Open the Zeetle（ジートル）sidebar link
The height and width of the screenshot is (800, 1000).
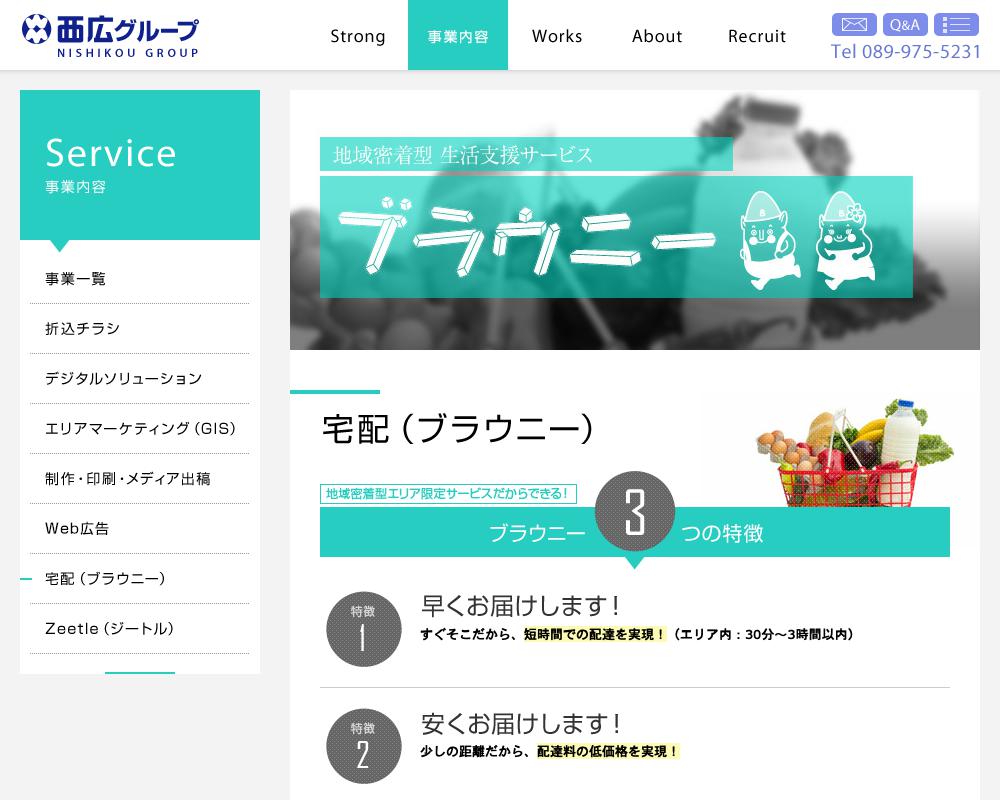[109, 628]
